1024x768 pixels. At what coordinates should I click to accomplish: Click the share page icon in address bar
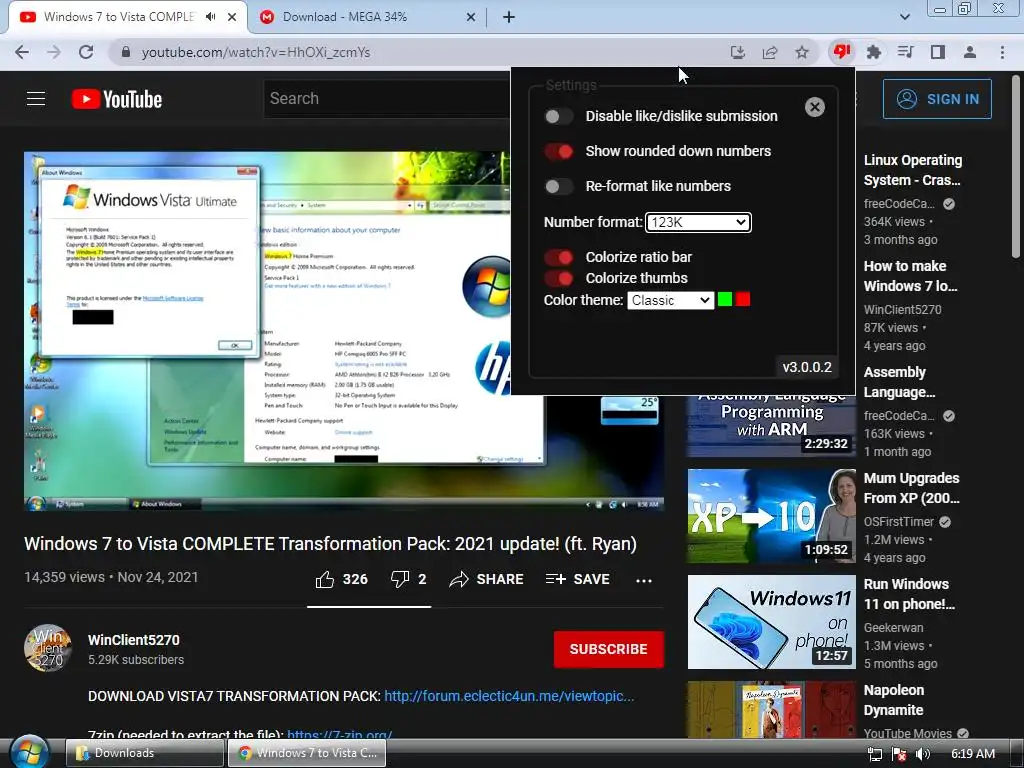[x=770, y=52]
